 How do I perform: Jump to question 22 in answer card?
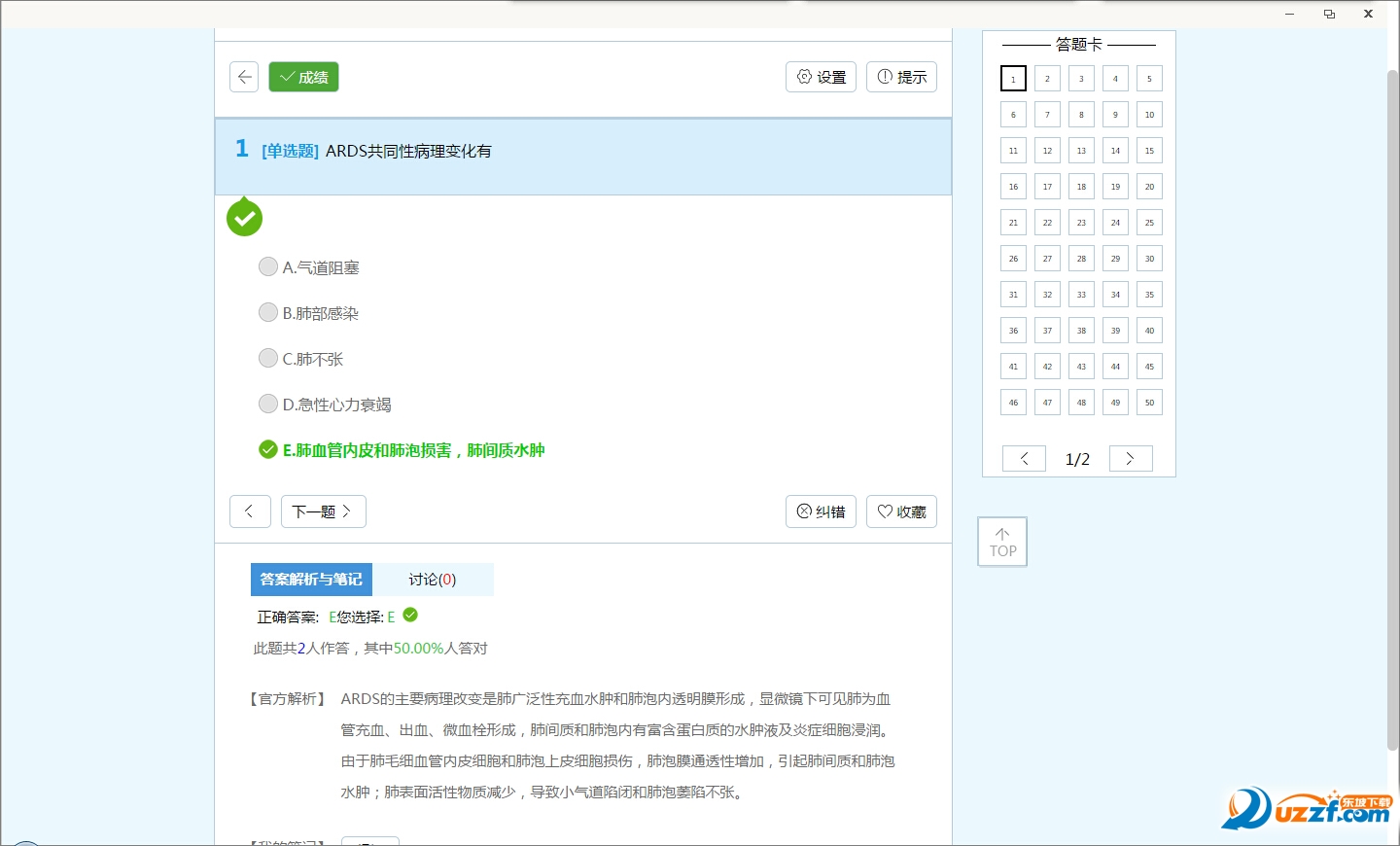[1047, 223]
